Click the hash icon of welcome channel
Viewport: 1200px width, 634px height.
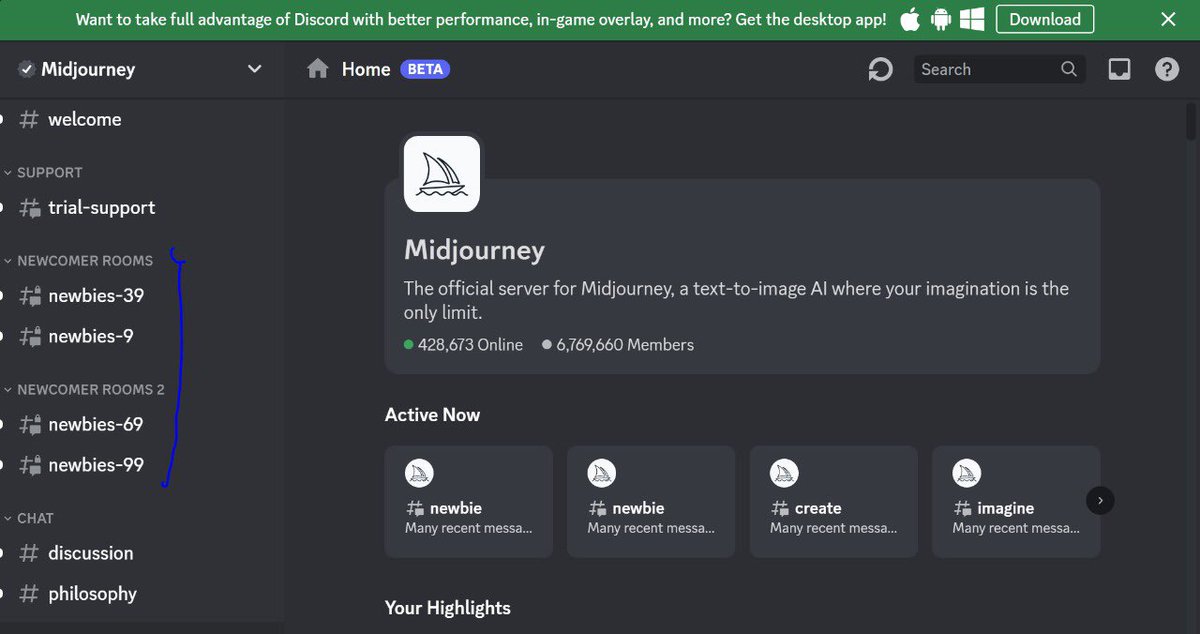(30, 119)
